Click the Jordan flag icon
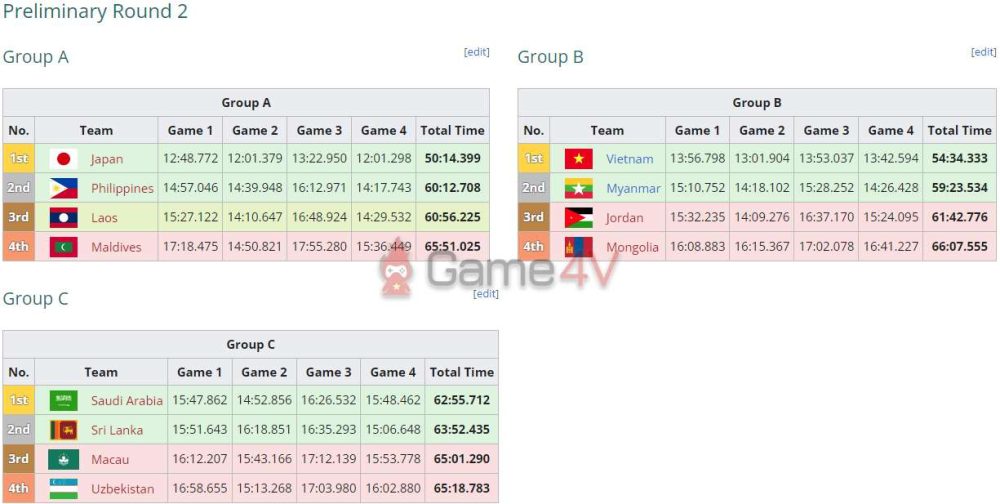Image resolution: width=1000 pixels, height=504 pixels. (x=578, y=217)
